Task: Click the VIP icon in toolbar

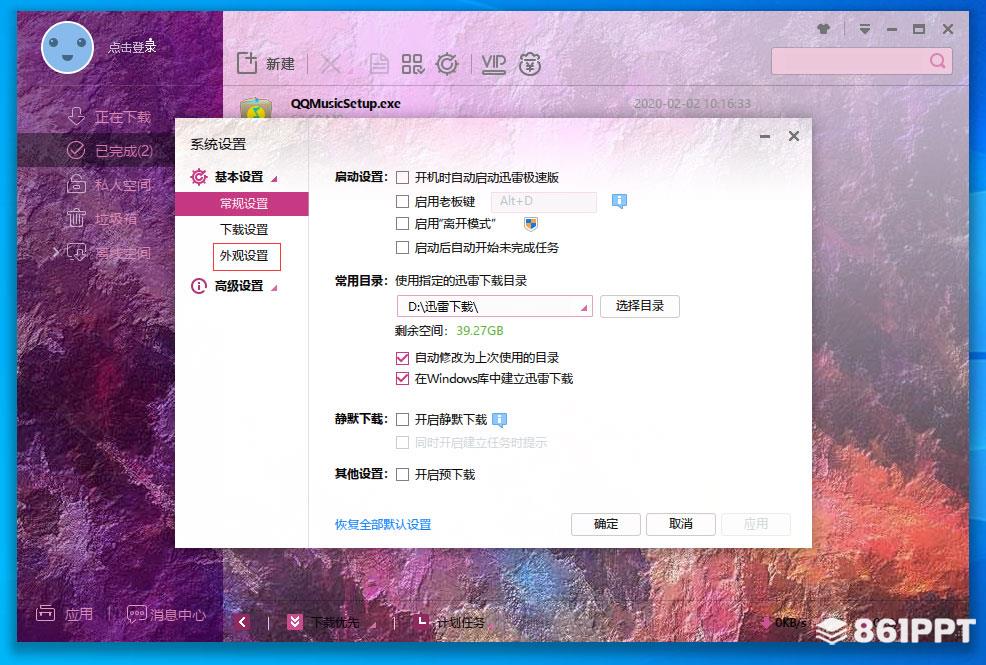Action: tap(494, 64)
